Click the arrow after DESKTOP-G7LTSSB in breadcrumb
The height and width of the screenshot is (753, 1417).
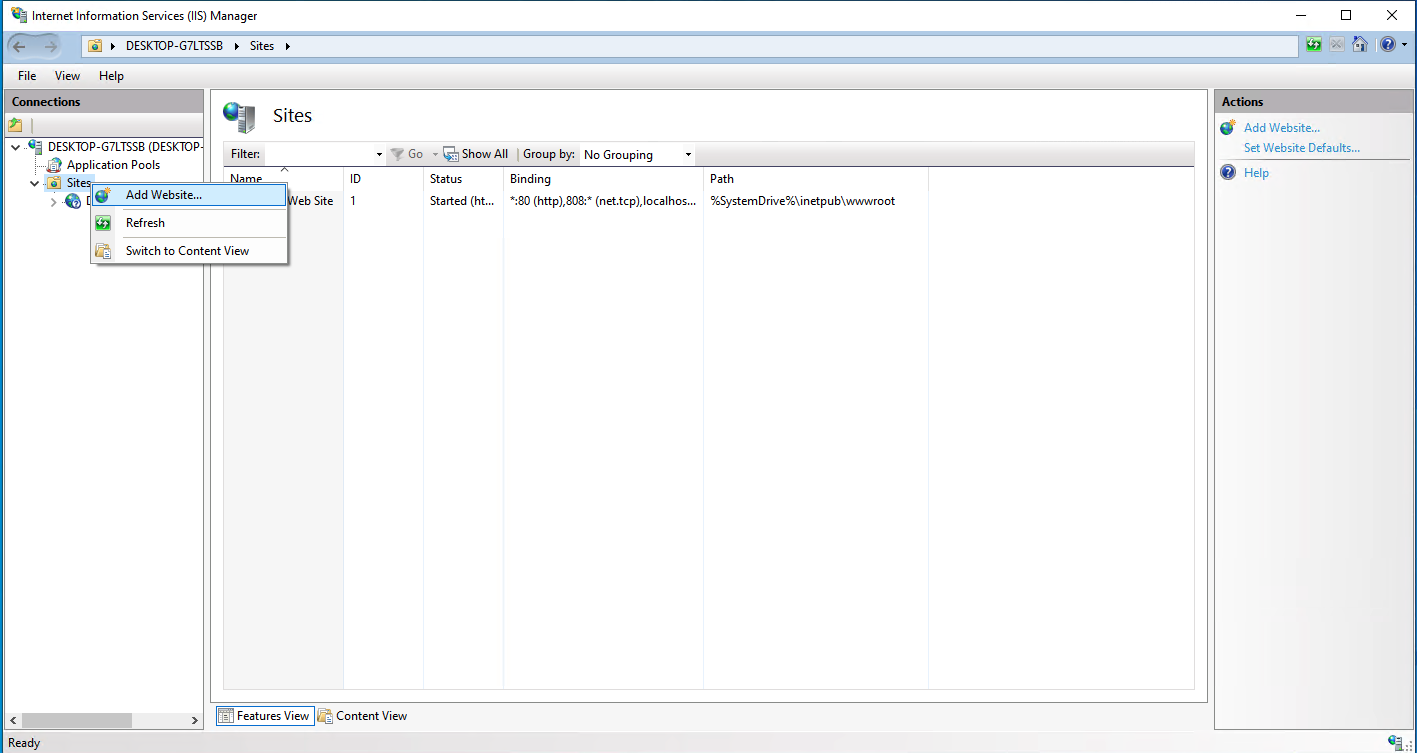[x=236, y=46]
